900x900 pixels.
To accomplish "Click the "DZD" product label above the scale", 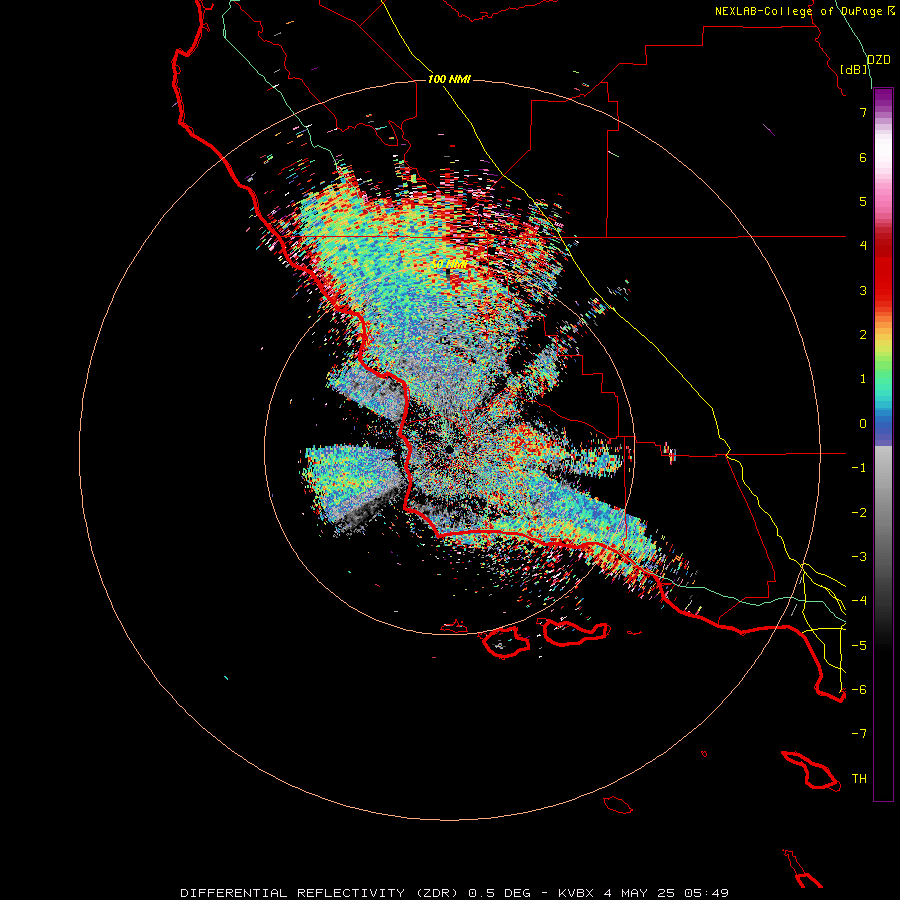I will click(879, 60).
